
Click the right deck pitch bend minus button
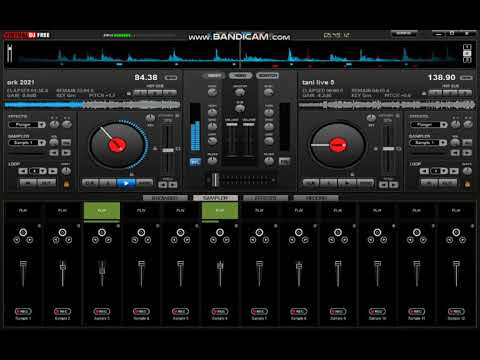[x=383, y=185]
